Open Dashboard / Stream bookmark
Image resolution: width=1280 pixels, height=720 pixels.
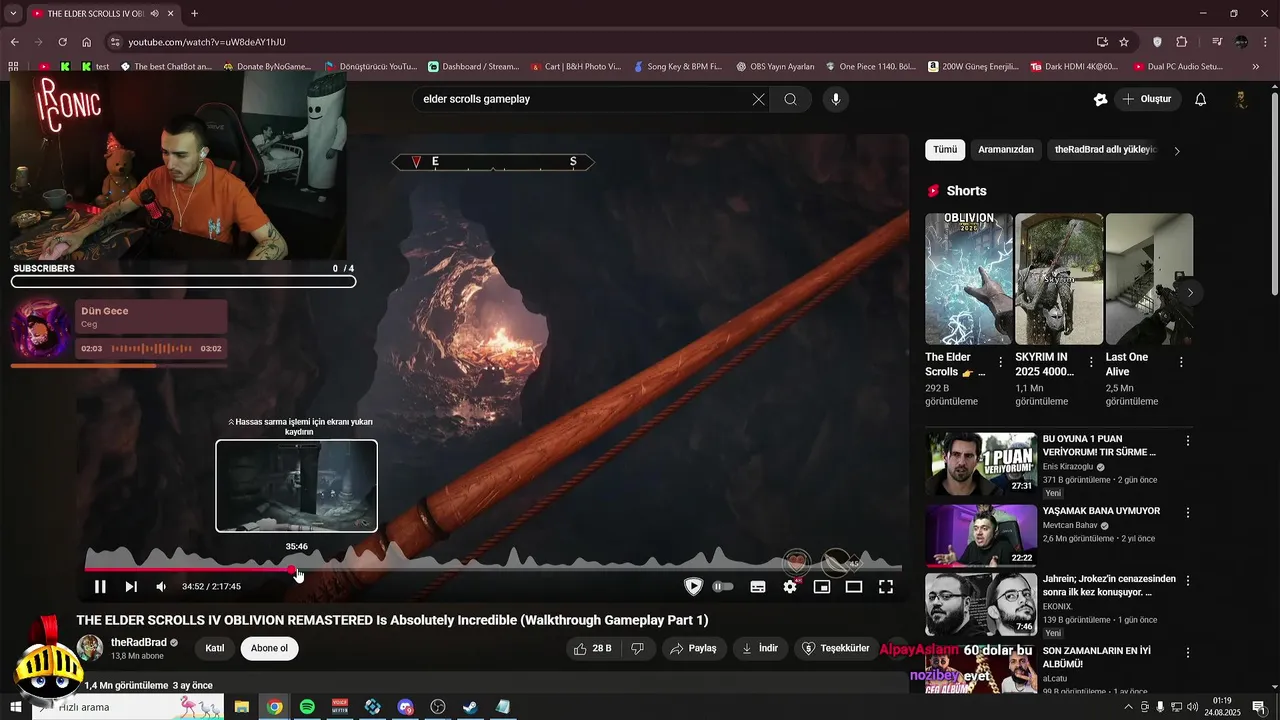click(474, 67)
